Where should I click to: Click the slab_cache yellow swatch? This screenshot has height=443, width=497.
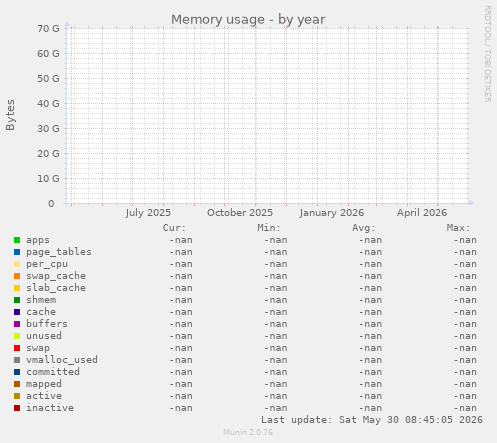(17, 288)
